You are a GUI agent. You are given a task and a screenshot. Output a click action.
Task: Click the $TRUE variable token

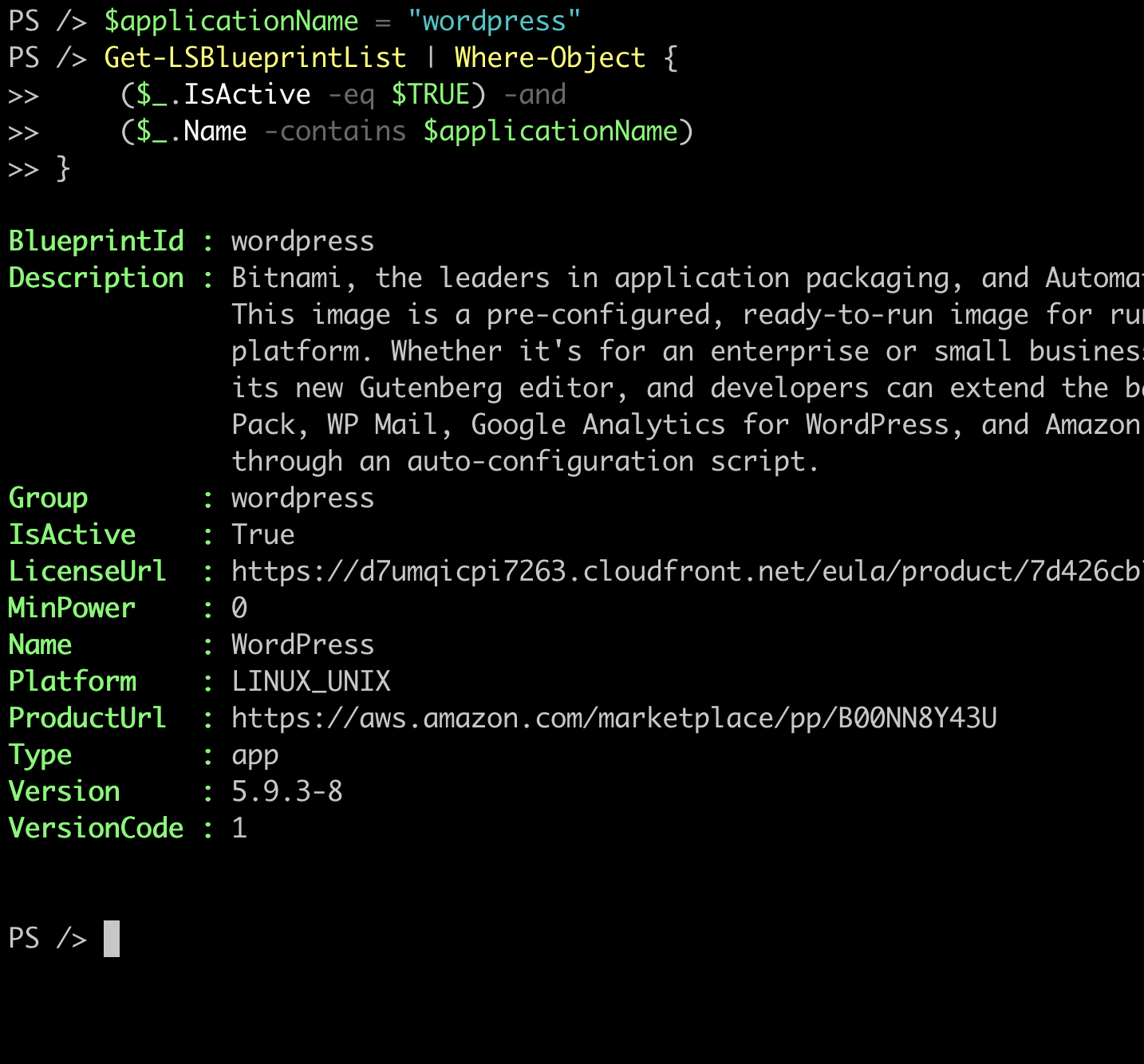(x=431, y=93)
